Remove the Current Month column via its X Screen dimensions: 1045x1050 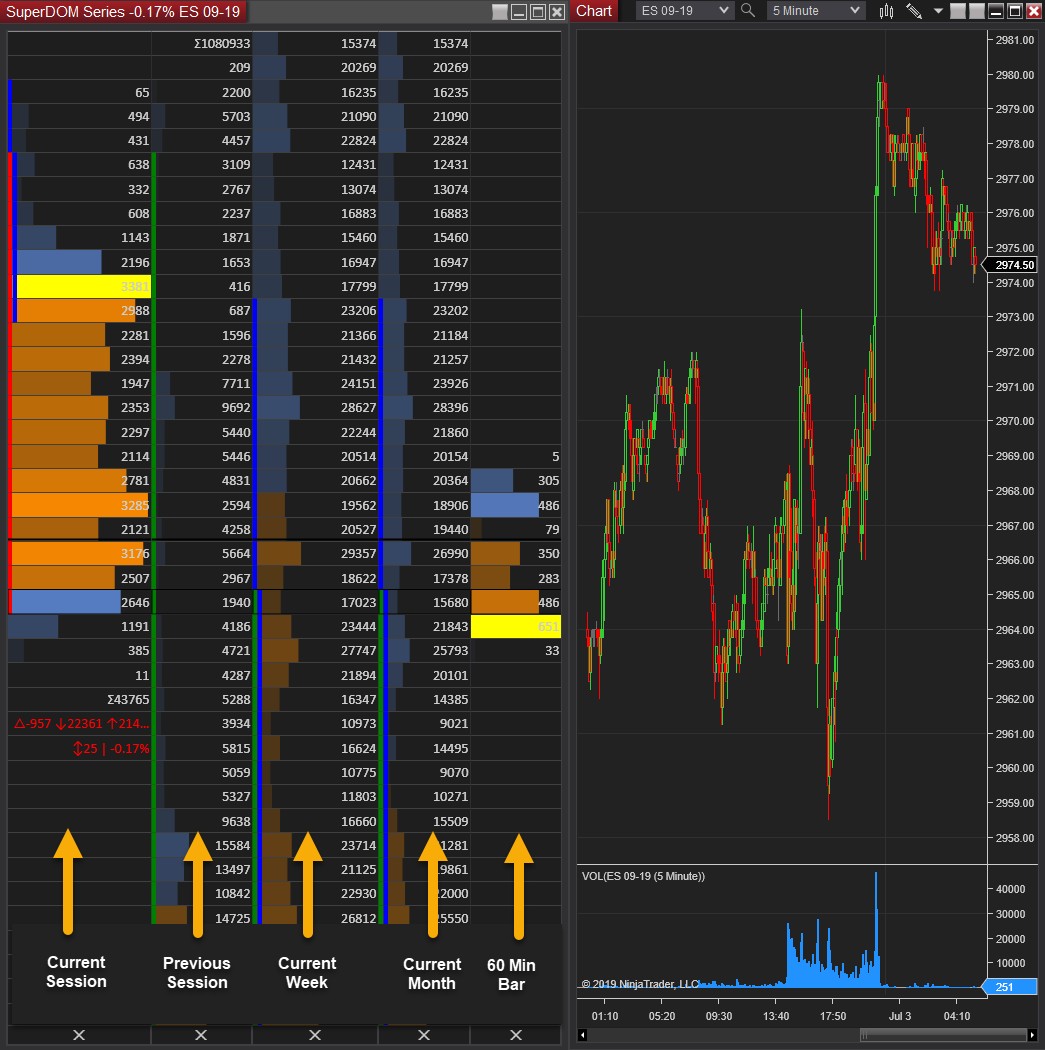424,1035
